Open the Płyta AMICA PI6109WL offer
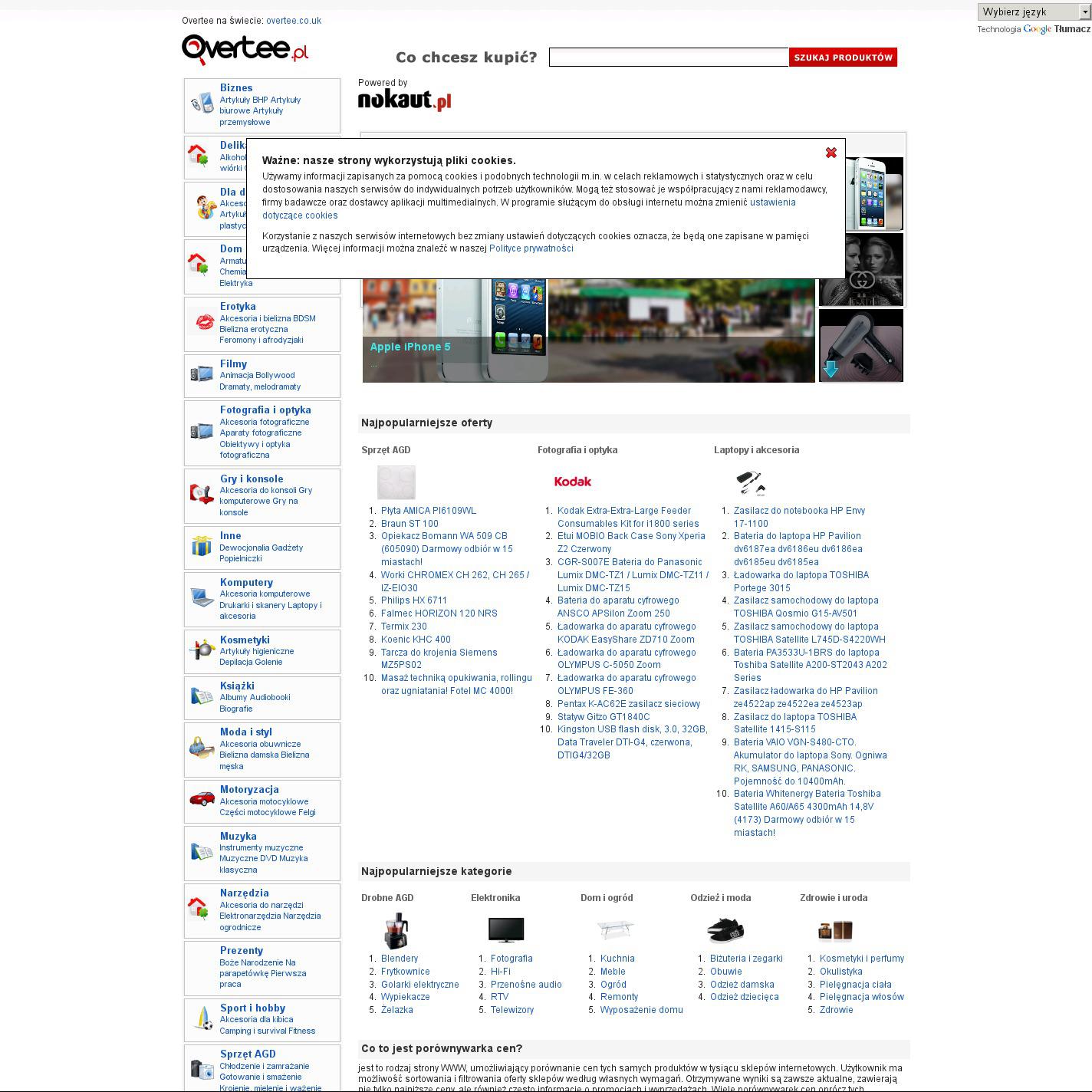Image resolution: width=1092 pixels, height=1092 pixels. (x=428, y=511)
